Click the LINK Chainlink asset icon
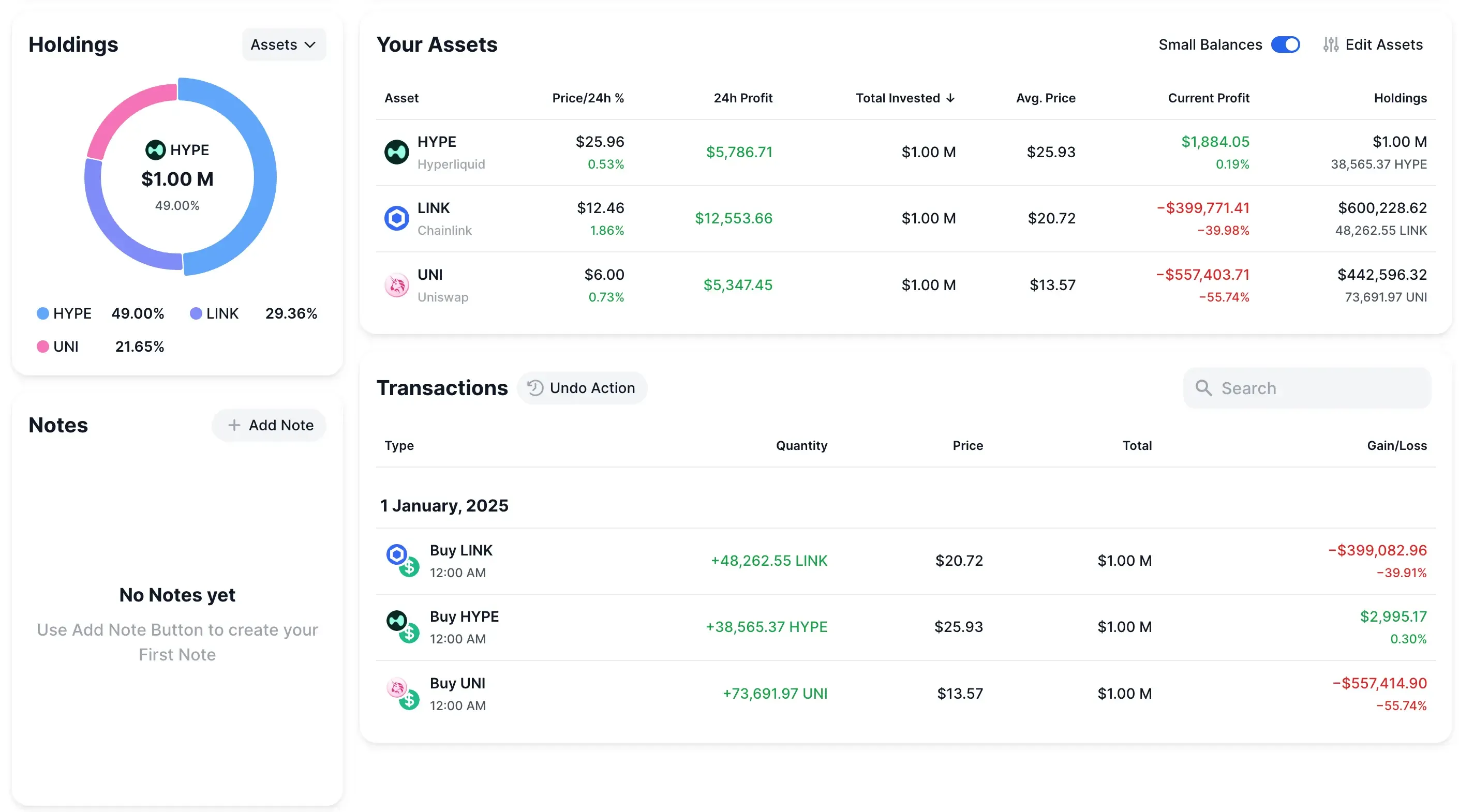The width and height of the screenshot is (1459, 812). 397,217
